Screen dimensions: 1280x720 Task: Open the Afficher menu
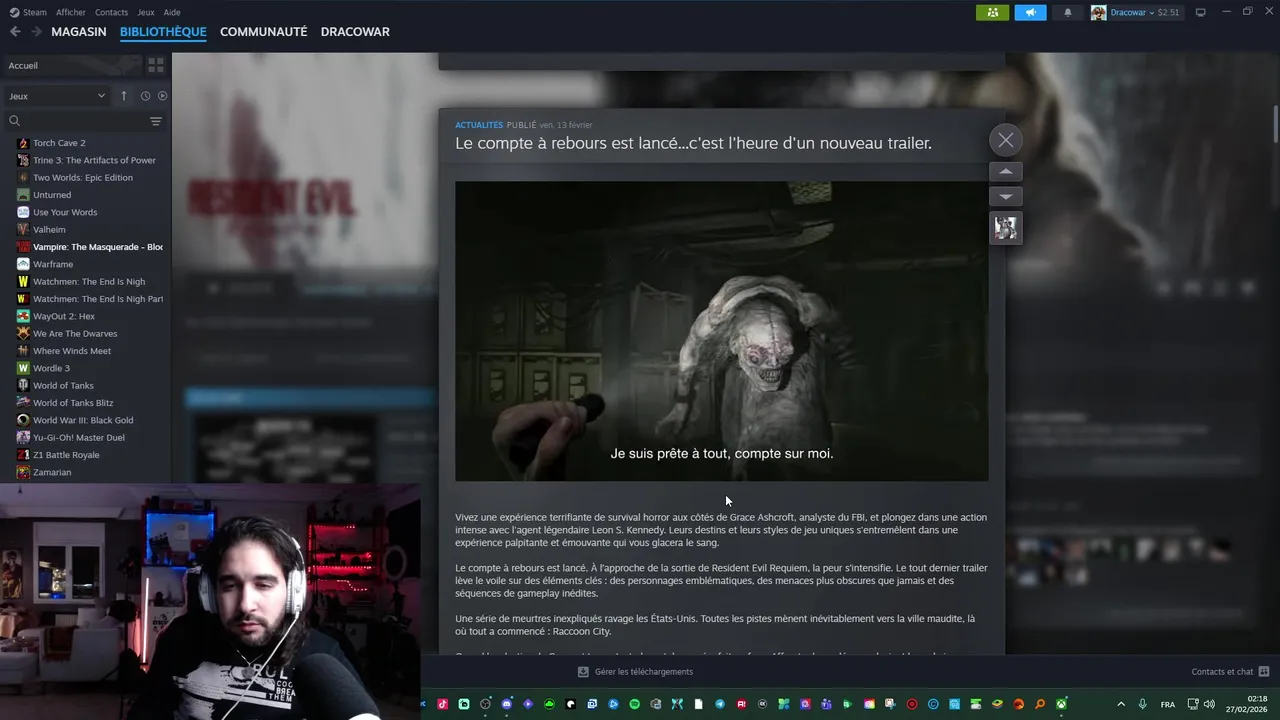pos(70,12)
